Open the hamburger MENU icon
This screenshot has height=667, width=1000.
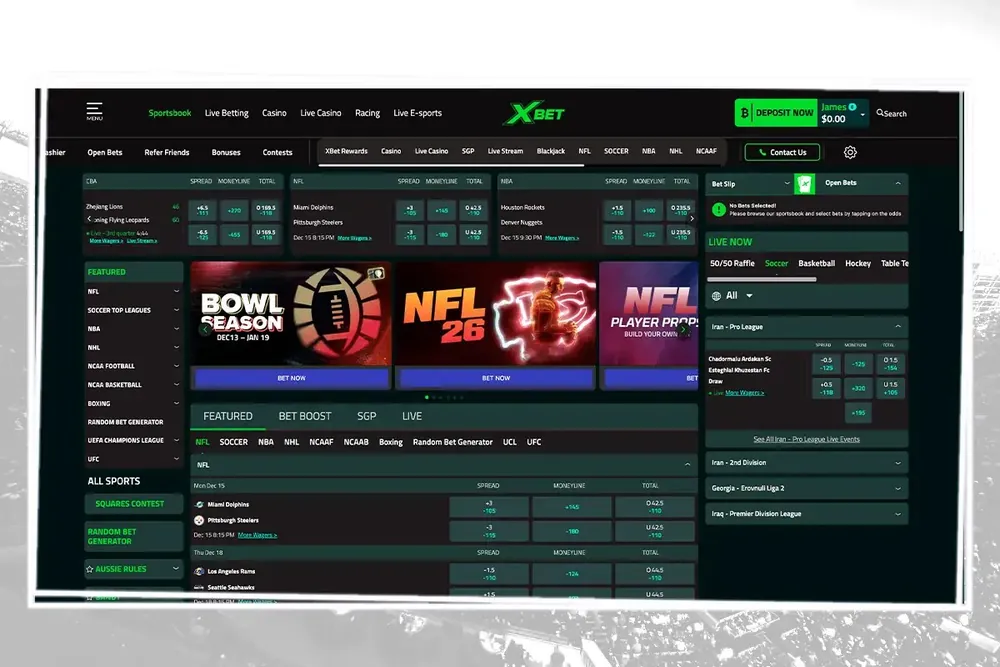click(x=94, y=111)
